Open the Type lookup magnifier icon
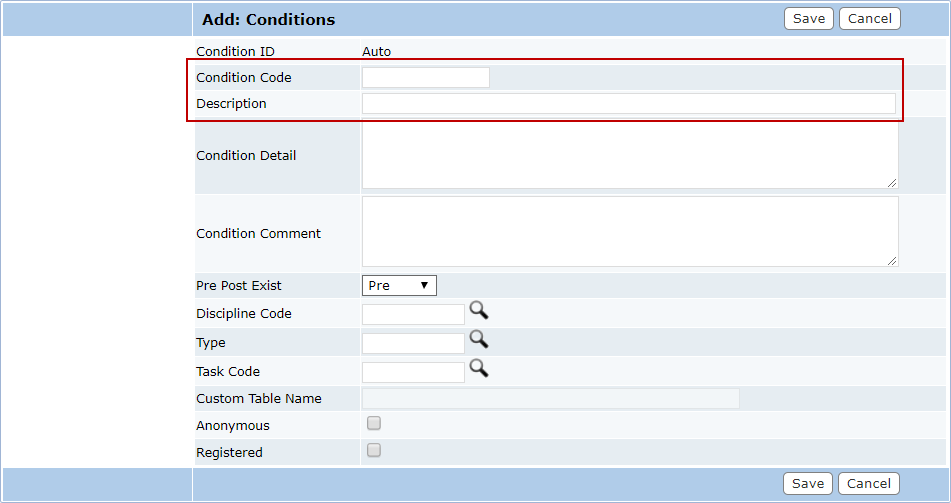Image resolution: width=951 pixels, height=503 pixels. coord(479,339)
